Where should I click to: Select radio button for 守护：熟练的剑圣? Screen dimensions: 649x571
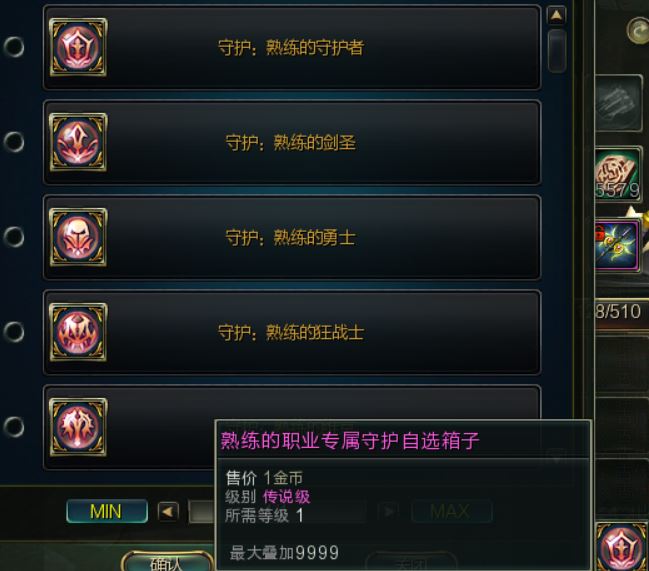[x=14, y=142]
